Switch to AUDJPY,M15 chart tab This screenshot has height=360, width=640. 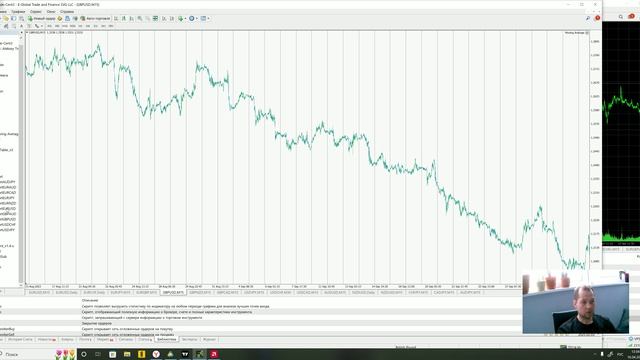(469, 292)
